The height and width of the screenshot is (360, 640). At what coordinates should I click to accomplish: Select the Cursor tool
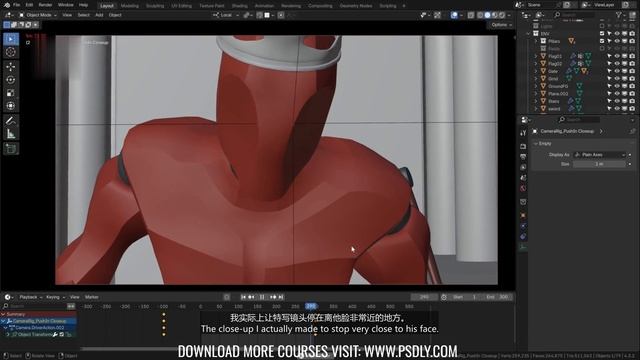pyautogui.click(x=11, y=52)
